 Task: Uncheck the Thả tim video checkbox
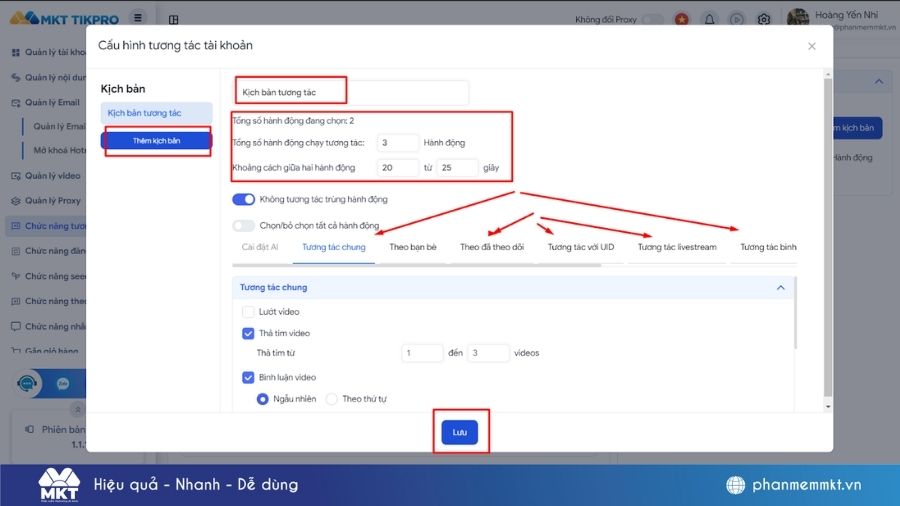pyautogui.click(x=248, y=333)
